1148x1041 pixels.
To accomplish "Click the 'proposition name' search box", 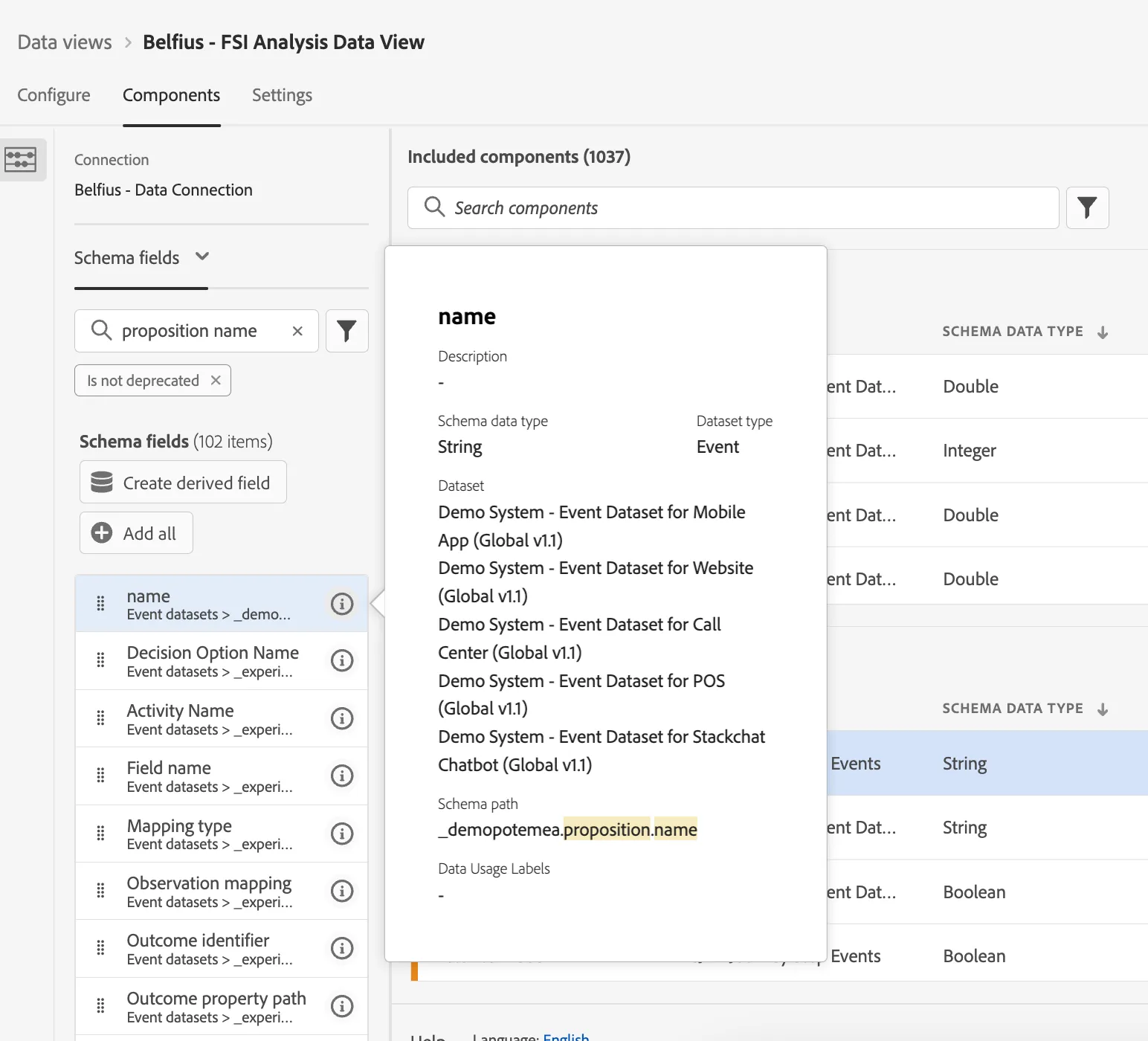I will click(x=196, y=331).
